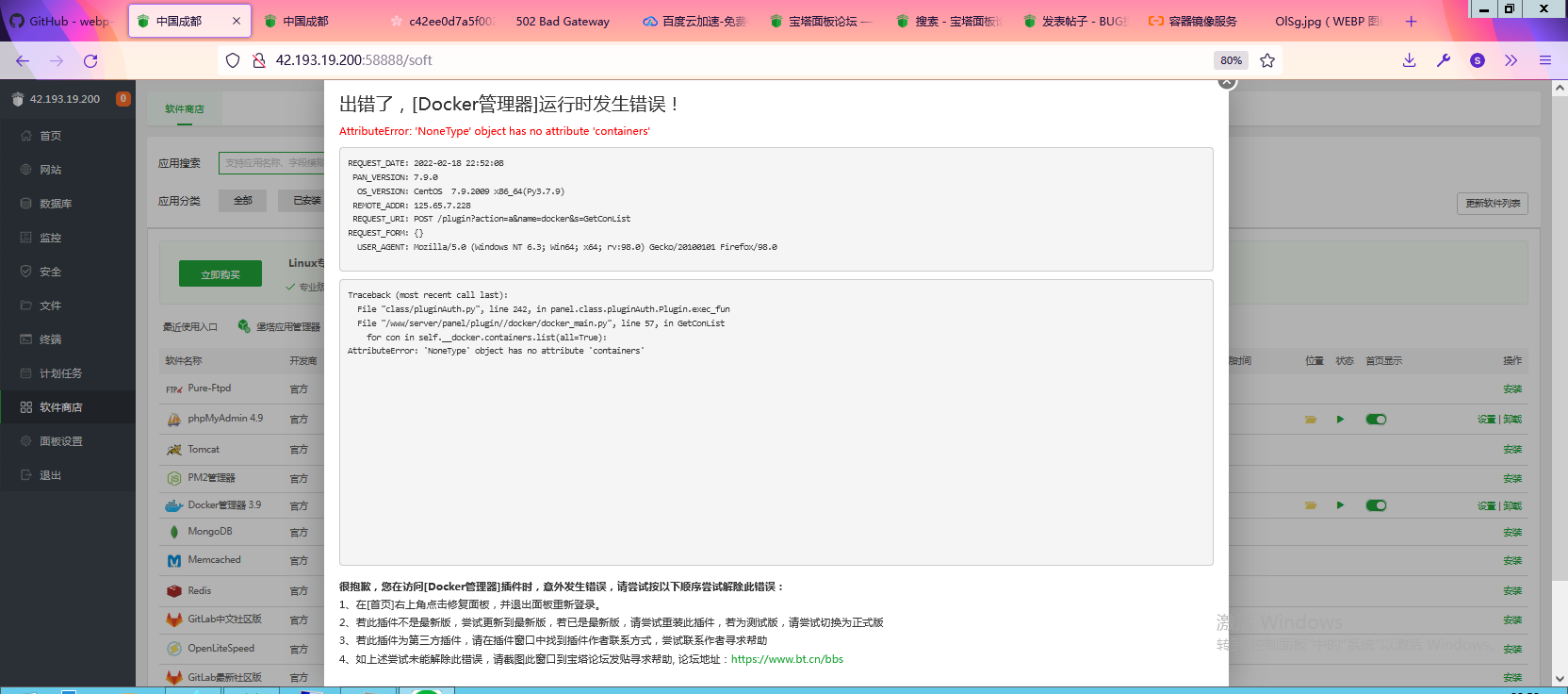This screenshot has width=1568, height=694.
Task: Switch to the 宝塔面板论坛 tab
Action: click(821, 21)
